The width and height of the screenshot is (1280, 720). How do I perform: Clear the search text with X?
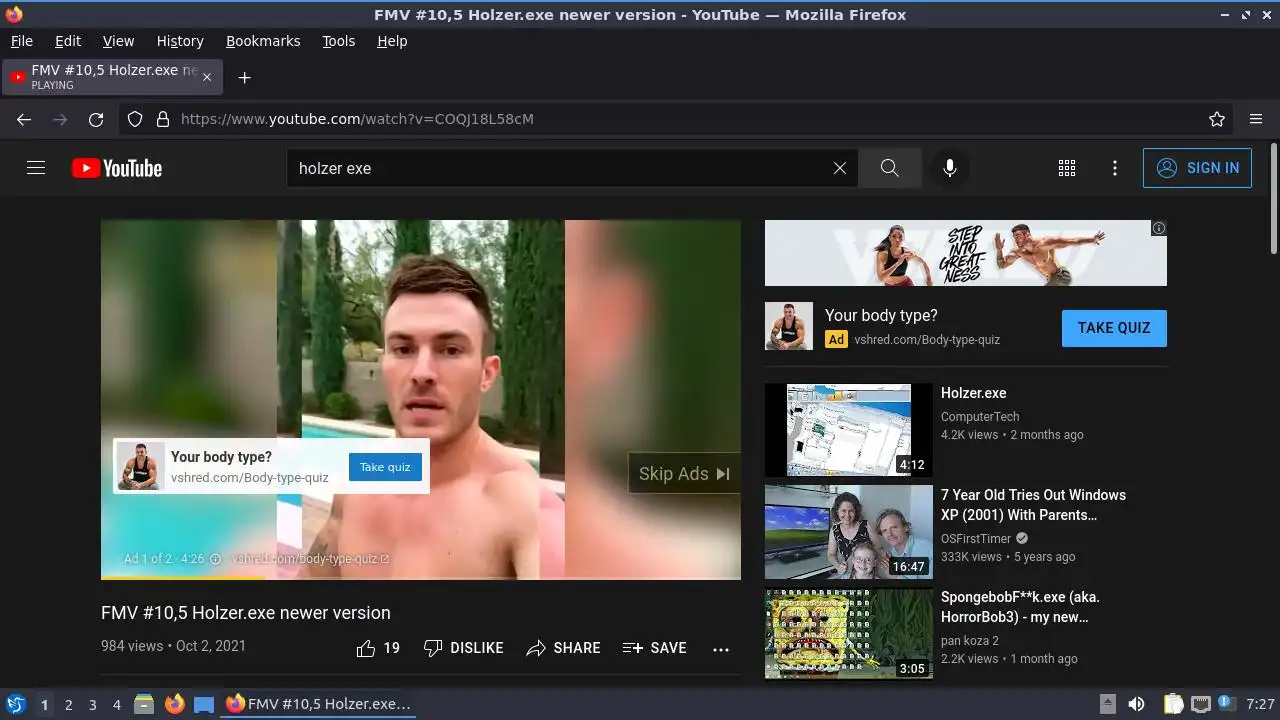tap(840, 168)
